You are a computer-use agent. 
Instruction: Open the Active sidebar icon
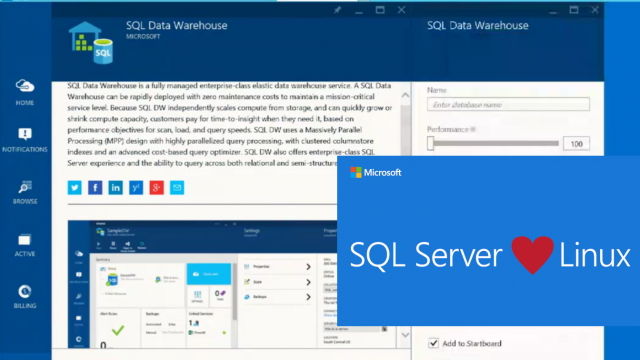(25, 245)
